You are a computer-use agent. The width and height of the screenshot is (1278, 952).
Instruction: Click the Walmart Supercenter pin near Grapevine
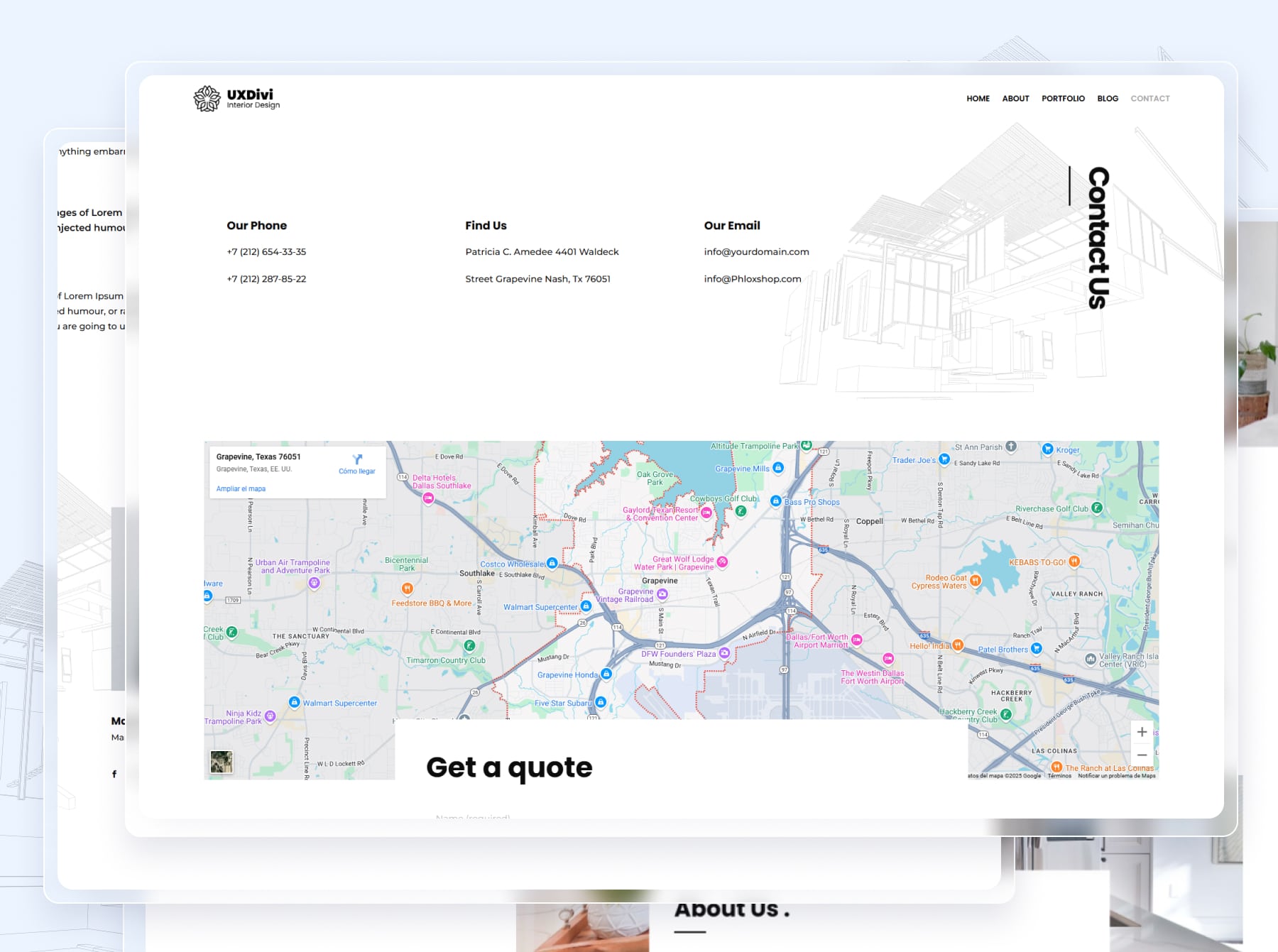tap(586, 606)
